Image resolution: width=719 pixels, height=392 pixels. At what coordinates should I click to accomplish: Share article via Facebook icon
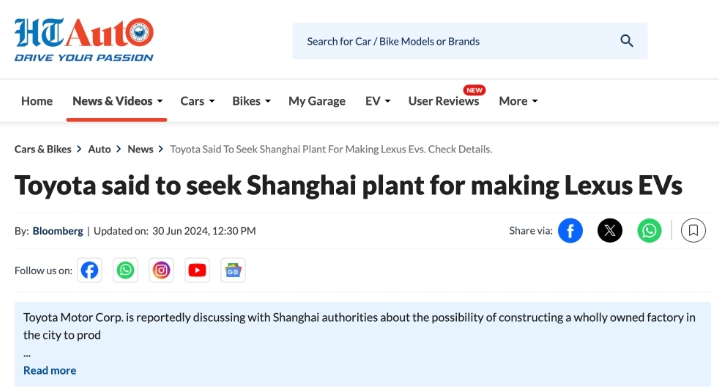coord(570,231)
